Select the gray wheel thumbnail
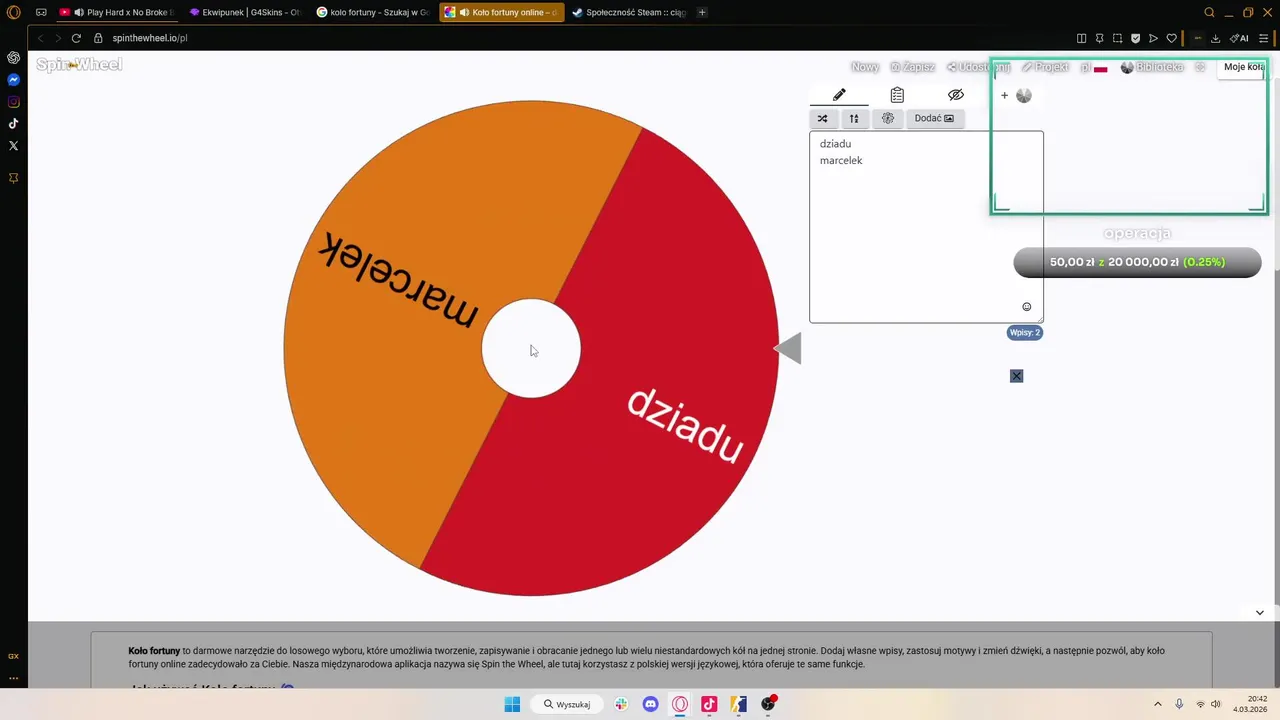 tap(1023, 96)
